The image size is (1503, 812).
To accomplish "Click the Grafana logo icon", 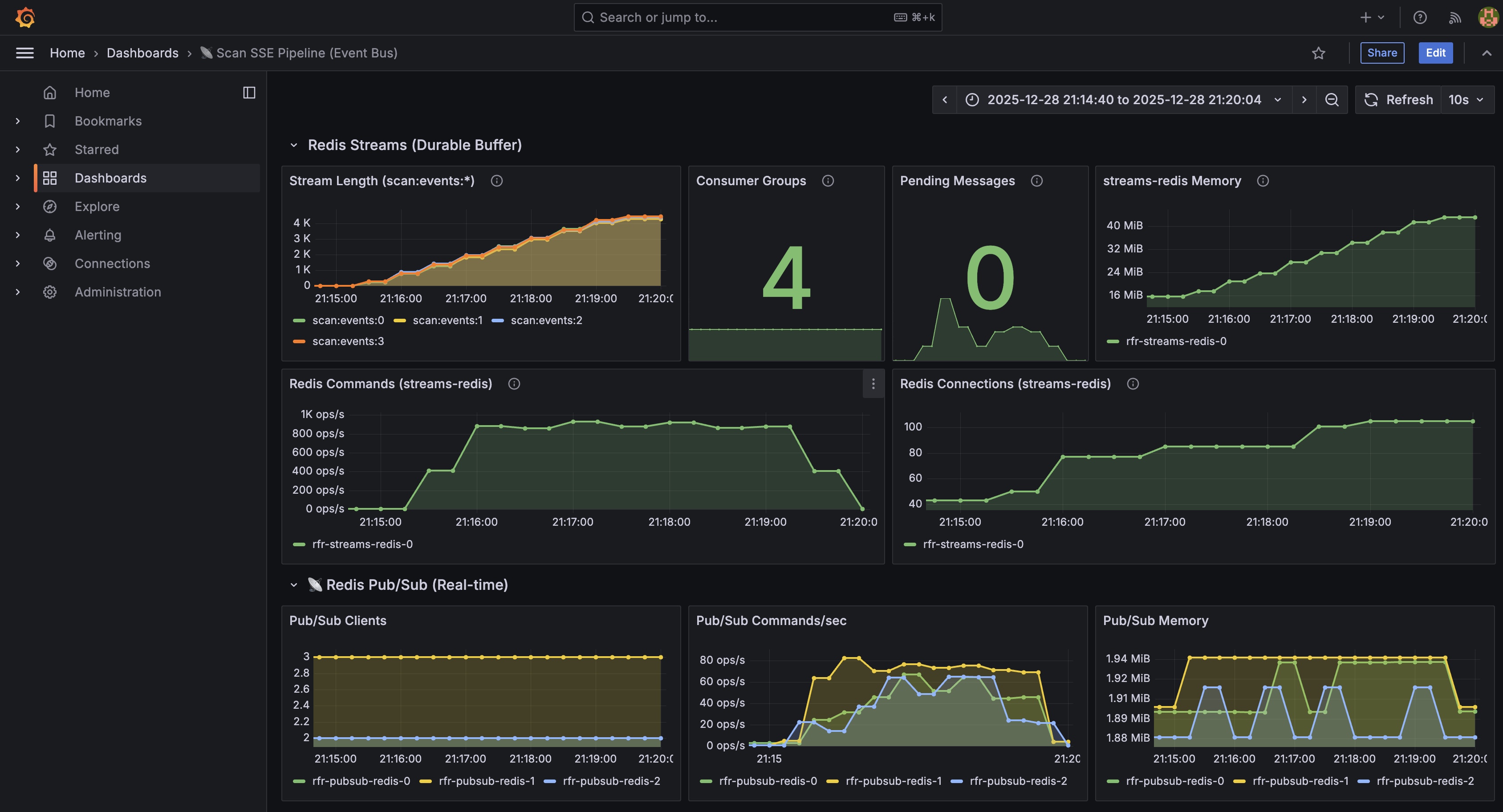I will (x=25, y=17).
